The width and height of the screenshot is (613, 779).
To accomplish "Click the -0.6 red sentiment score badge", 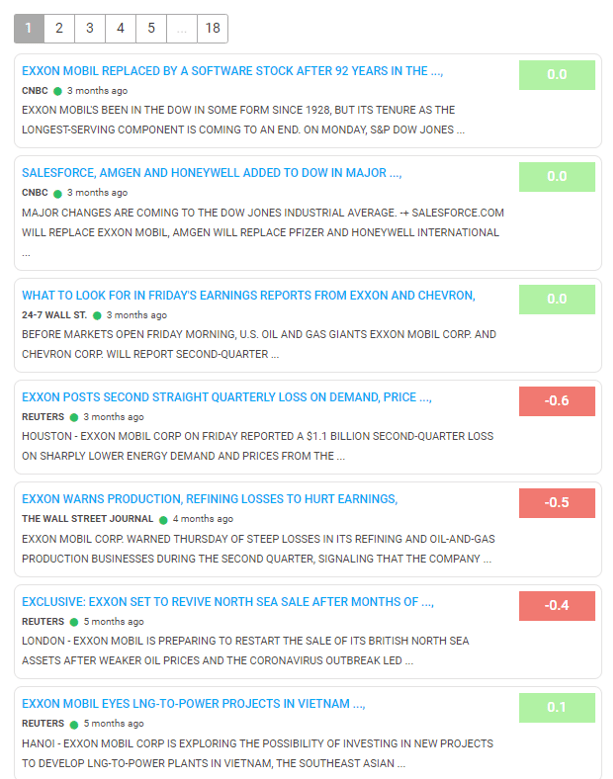I will tap(557, 401).
